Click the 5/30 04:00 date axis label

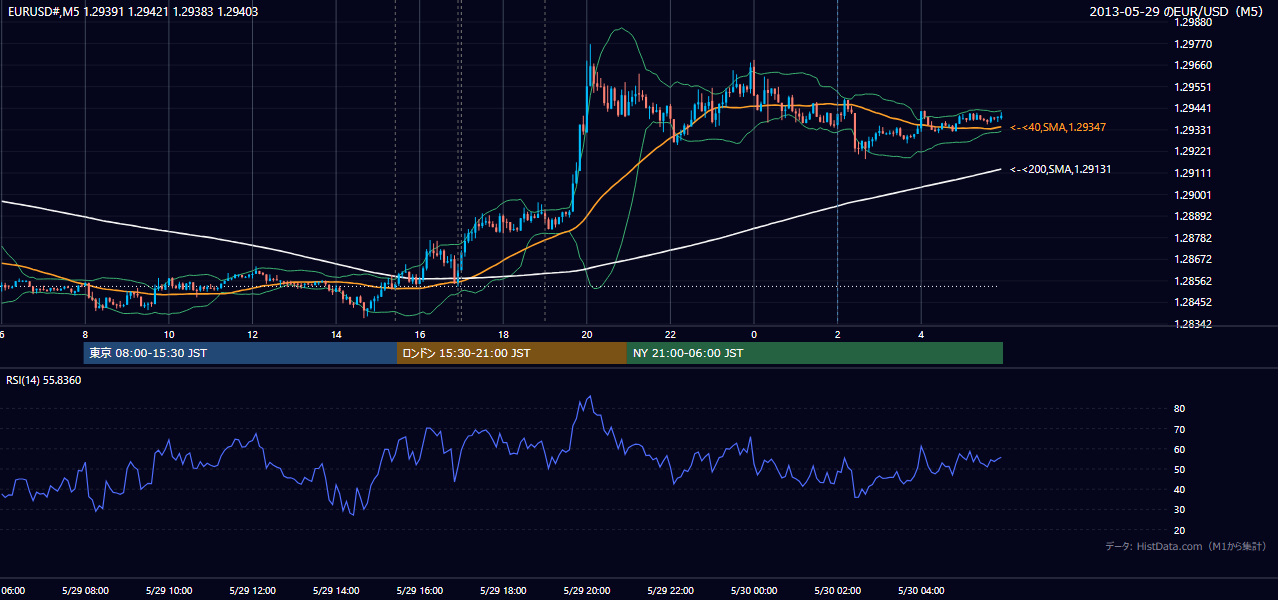click(921, 591)
